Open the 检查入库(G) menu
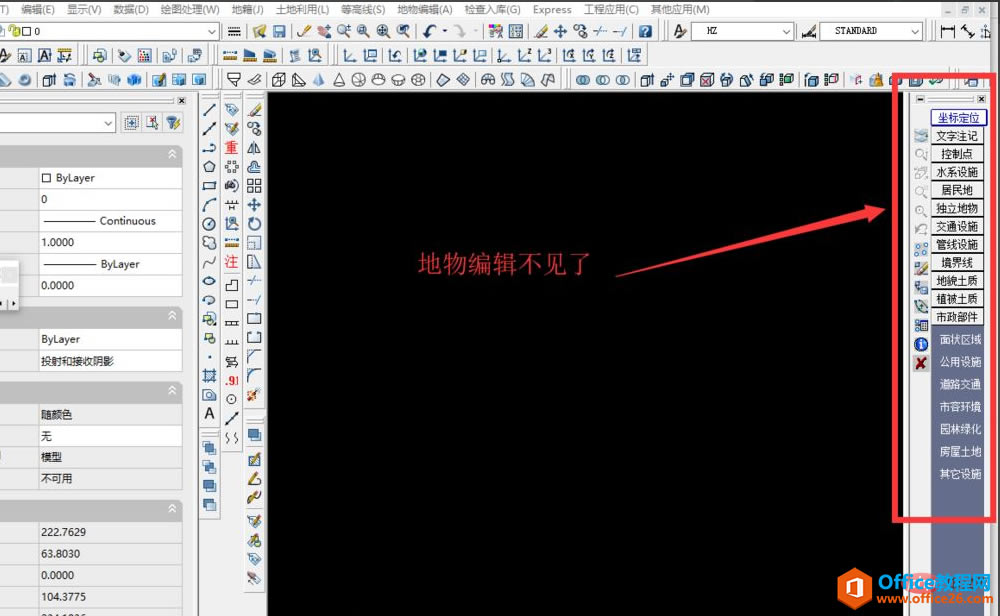The width and height of the screenshot is (1000, 616). [492, 10]
